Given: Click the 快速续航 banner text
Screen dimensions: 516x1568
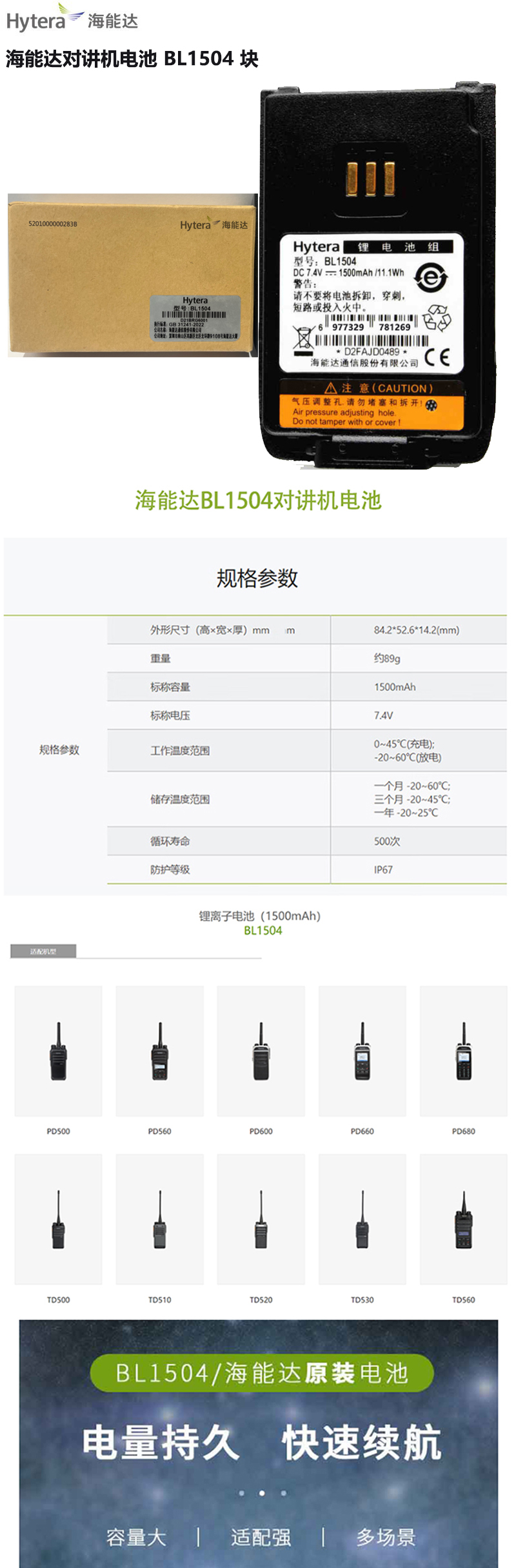Looking at the screenshot, I should tap(362, 1442).
